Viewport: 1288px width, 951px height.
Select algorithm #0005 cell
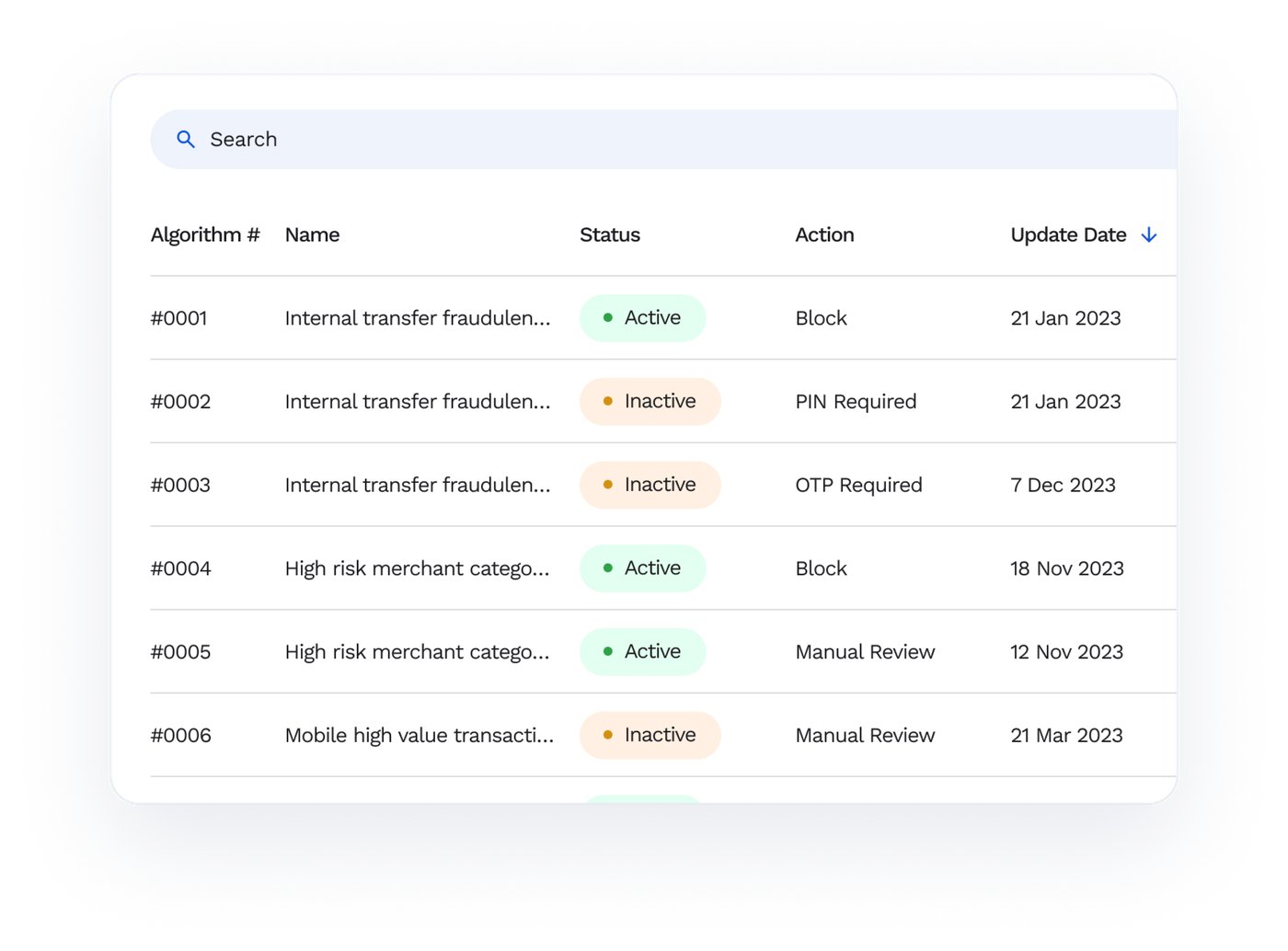[x=180, y=652]
